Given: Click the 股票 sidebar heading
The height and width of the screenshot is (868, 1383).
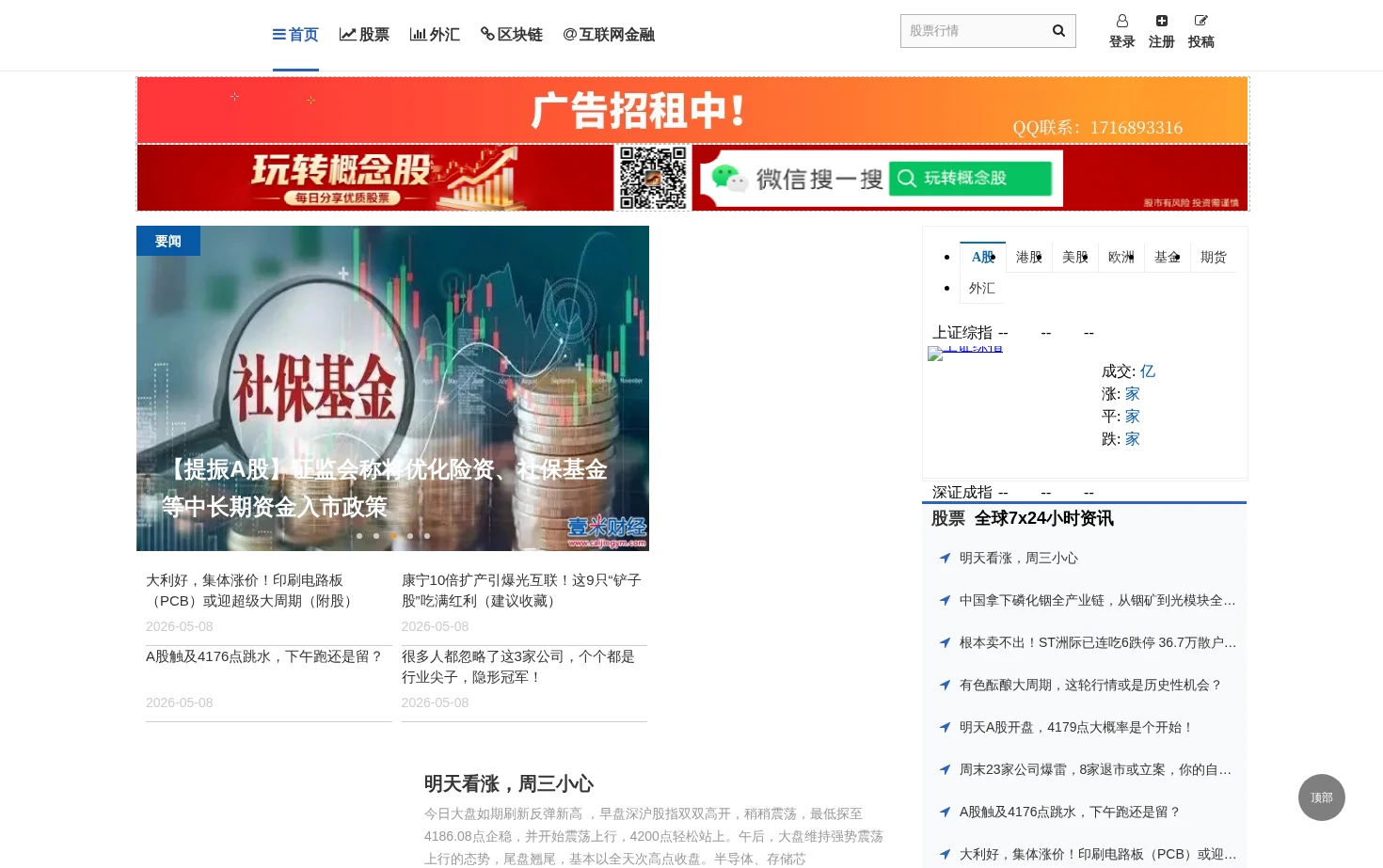Looking at the screenshot, I should click(948, 518).
